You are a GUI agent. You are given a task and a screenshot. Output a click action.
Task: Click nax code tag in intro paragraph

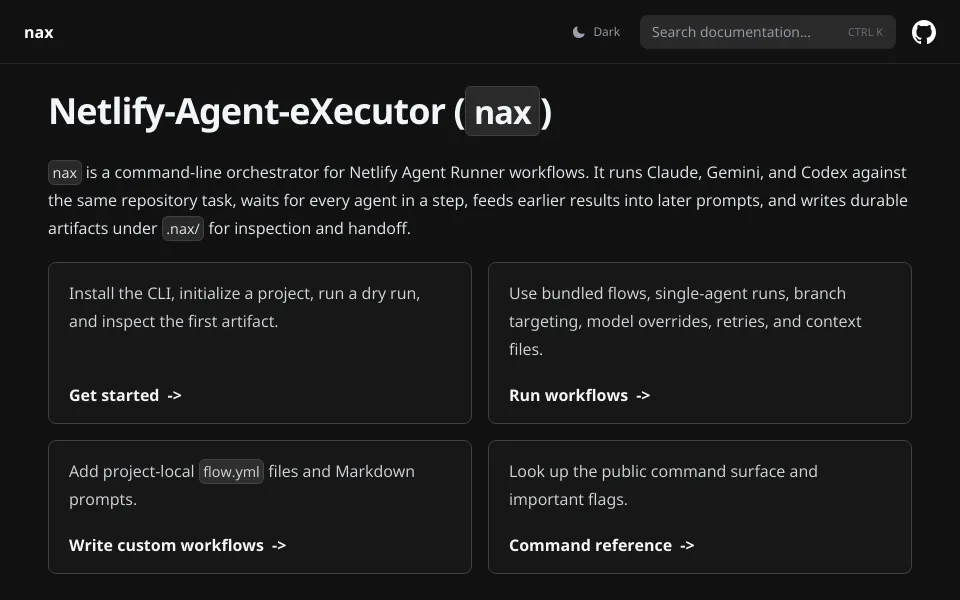click(65, 173)
